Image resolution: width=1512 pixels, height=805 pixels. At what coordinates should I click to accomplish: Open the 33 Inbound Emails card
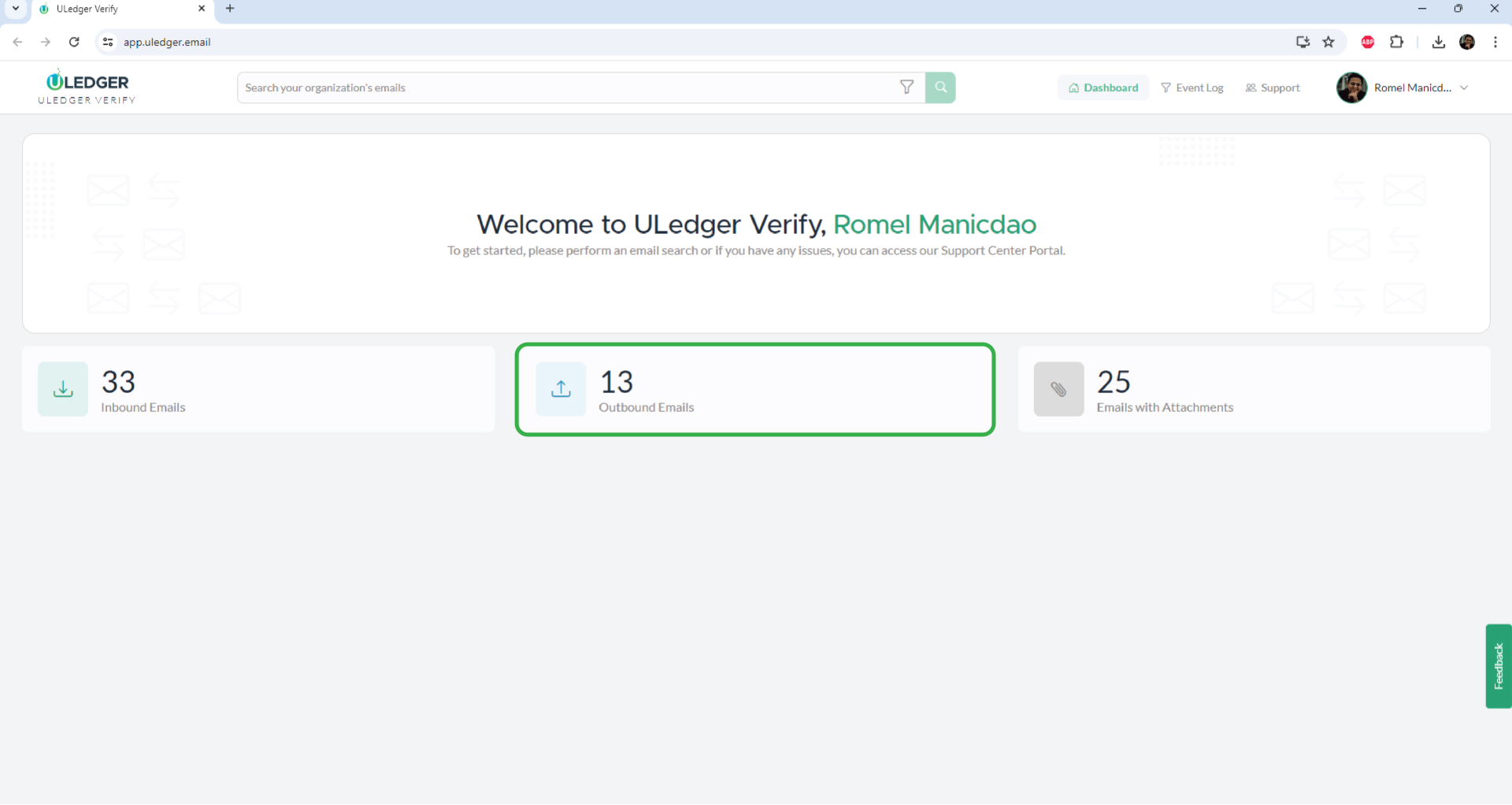(x=258, y=389)
